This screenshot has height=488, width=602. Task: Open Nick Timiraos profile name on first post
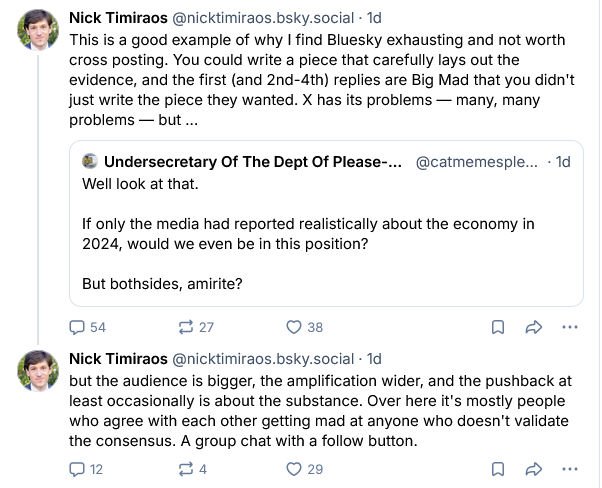click(x=118, y=18)
